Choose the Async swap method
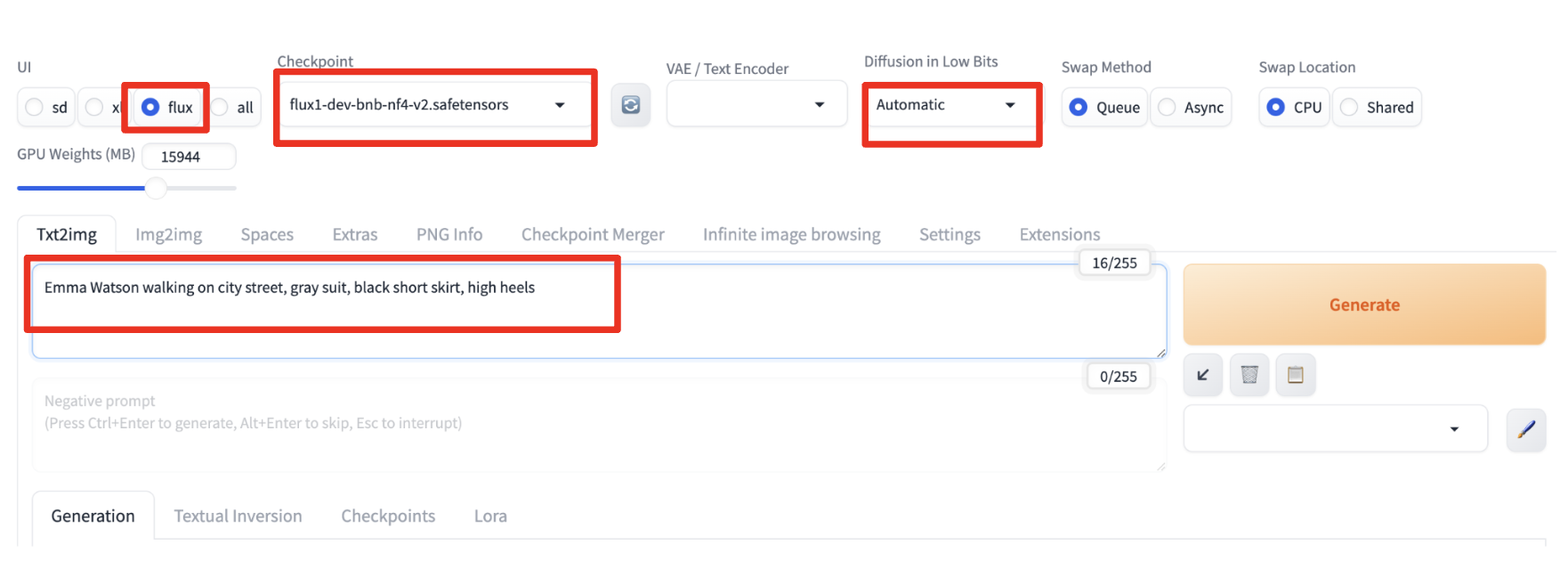 (x=1167, y=108)
